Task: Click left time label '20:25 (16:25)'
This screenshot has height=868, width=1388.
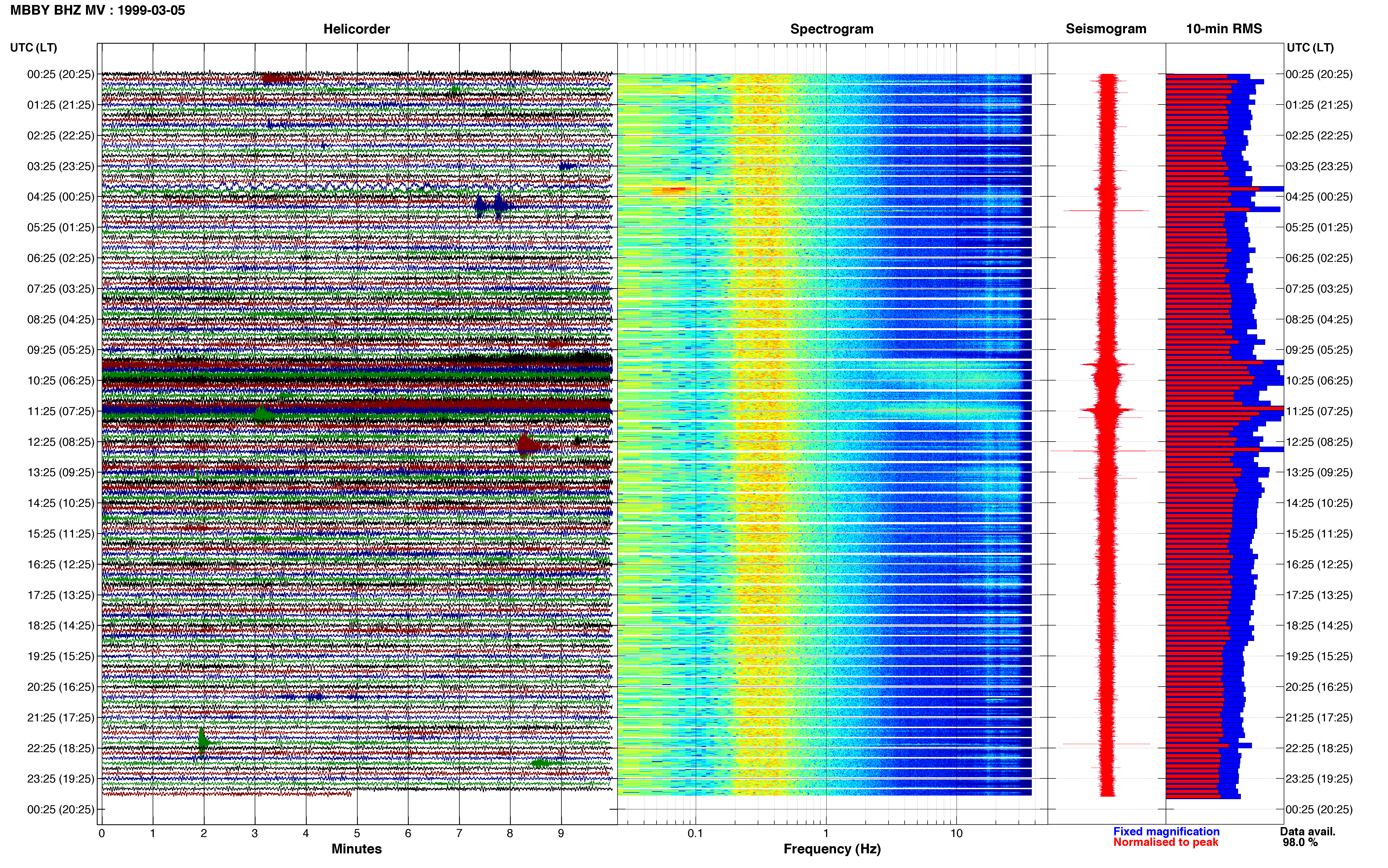Action: 61,687
